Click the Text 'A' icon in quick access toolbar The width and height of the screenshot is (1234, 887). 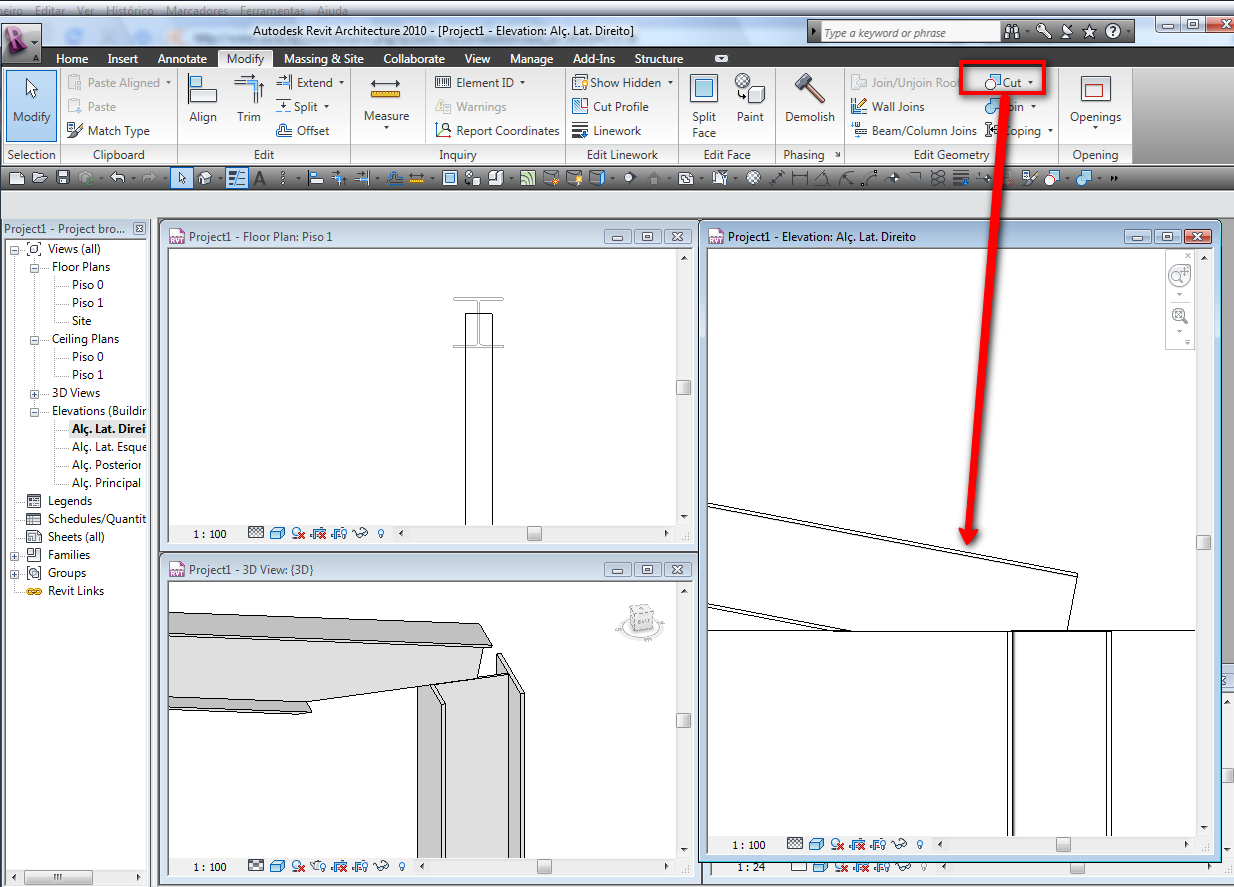click(x=259, y=179)
